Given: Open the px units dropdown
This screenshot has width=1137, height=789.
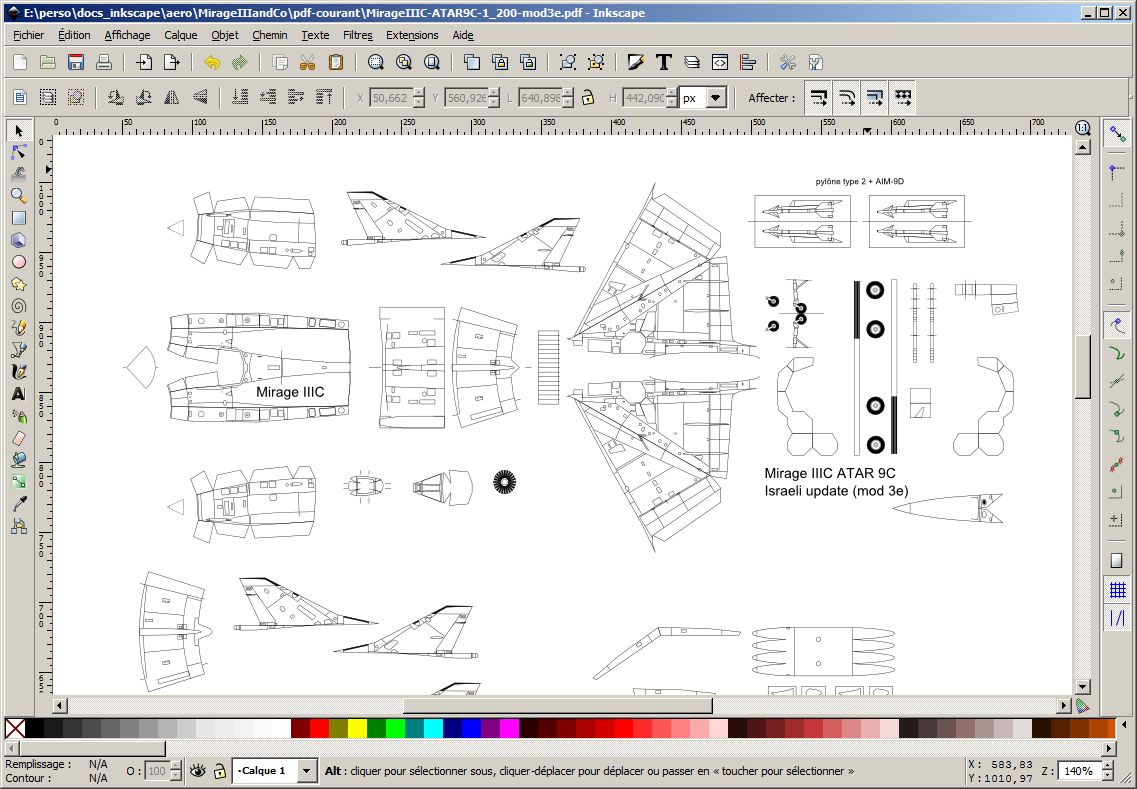Looking at the screenshot, I should point(714,98).
